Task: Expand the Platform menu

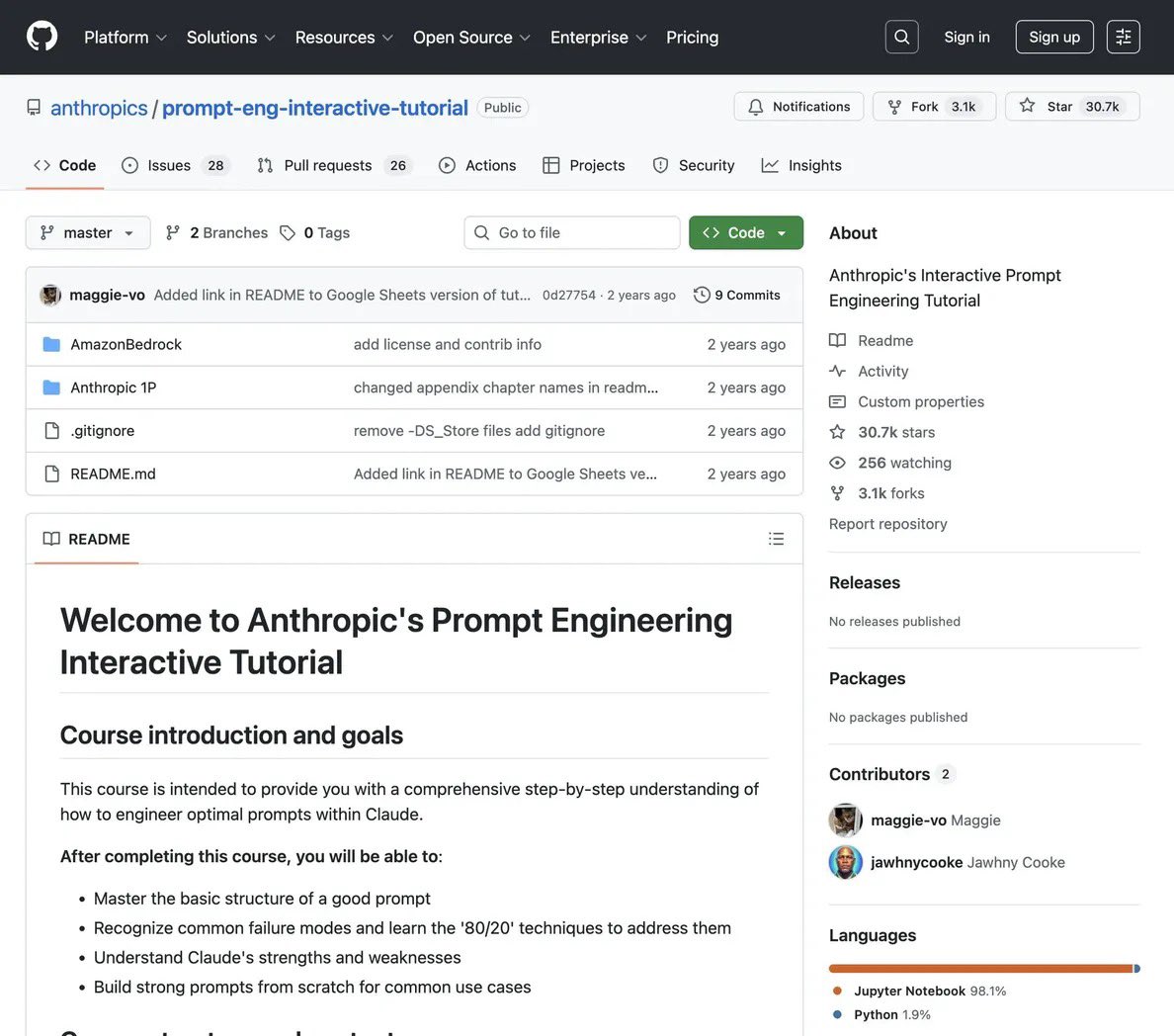Action: [126, 37]
